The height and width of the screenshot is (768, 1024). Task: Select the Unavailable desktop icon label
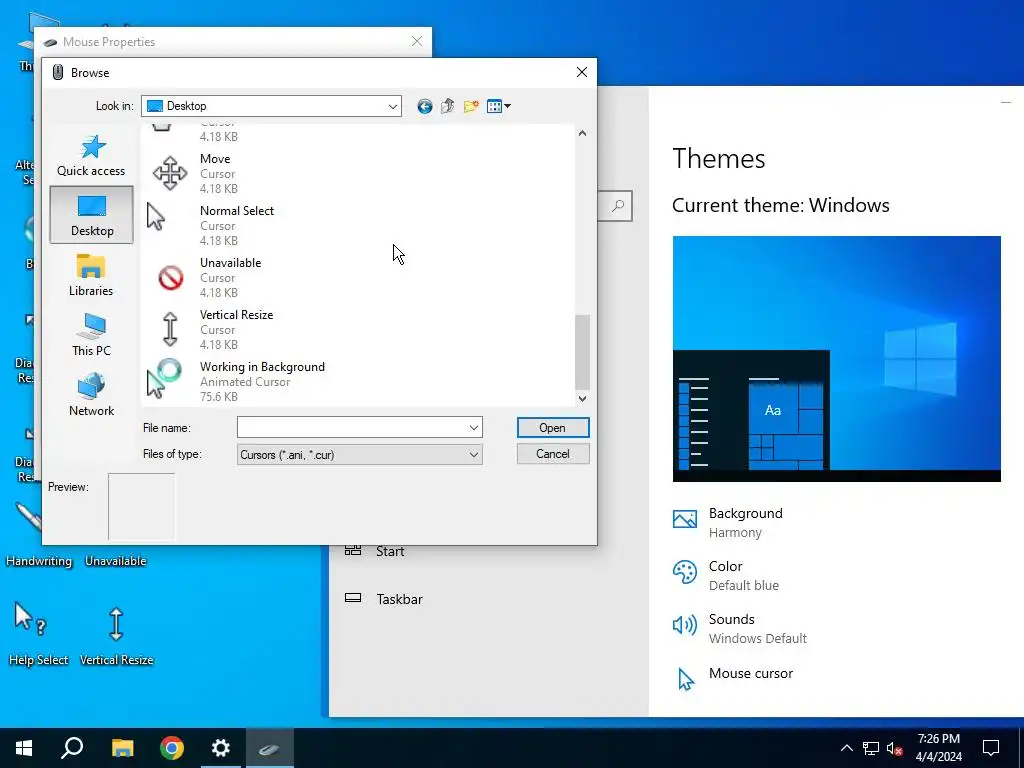(x=116, y=561)
